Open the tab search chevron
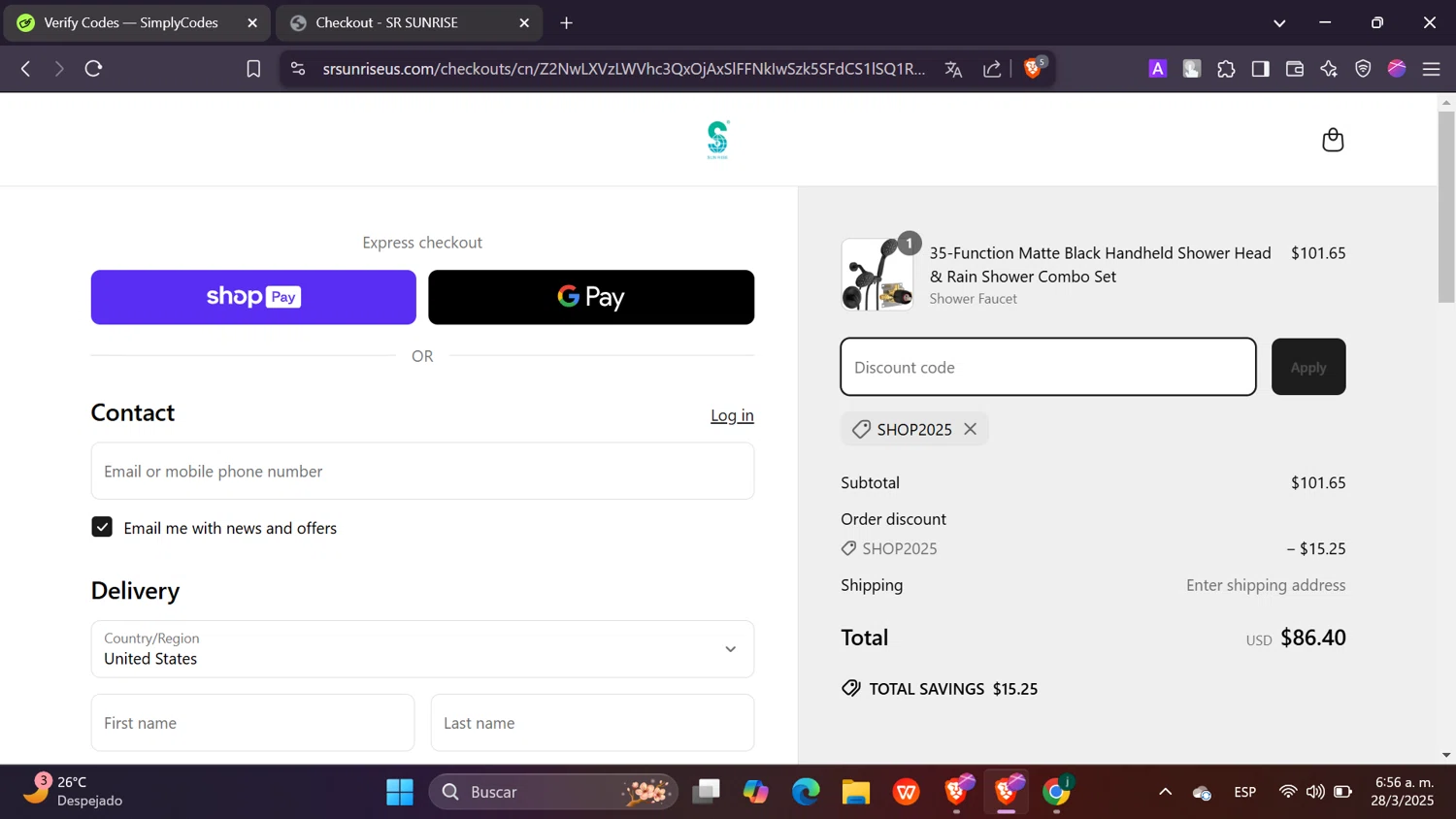The height and width of the screenshot is (819, 1456). (1279, 22)
